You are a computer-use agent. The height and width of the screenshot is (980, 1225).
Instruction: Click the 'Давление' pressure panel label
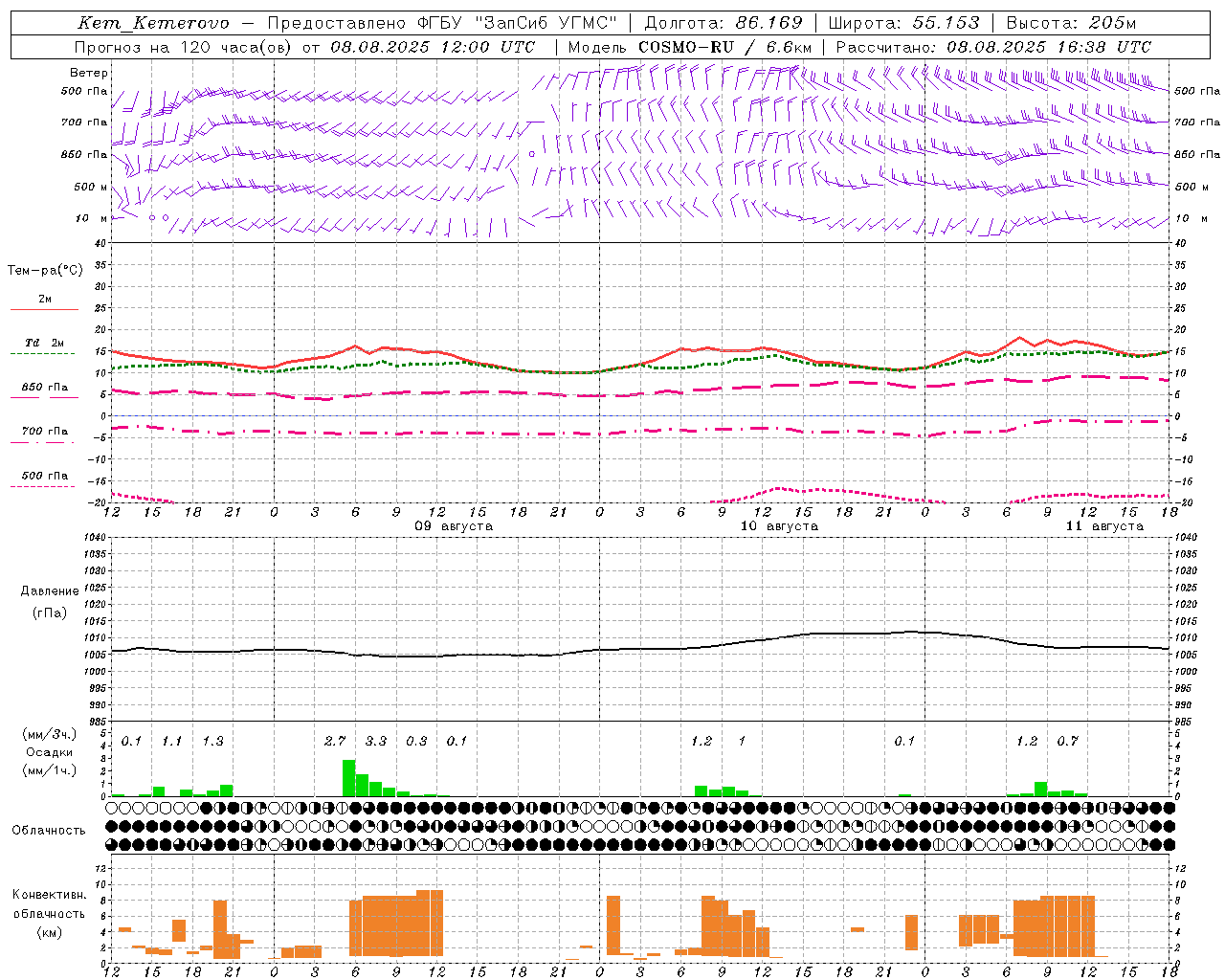pos(50,591)
